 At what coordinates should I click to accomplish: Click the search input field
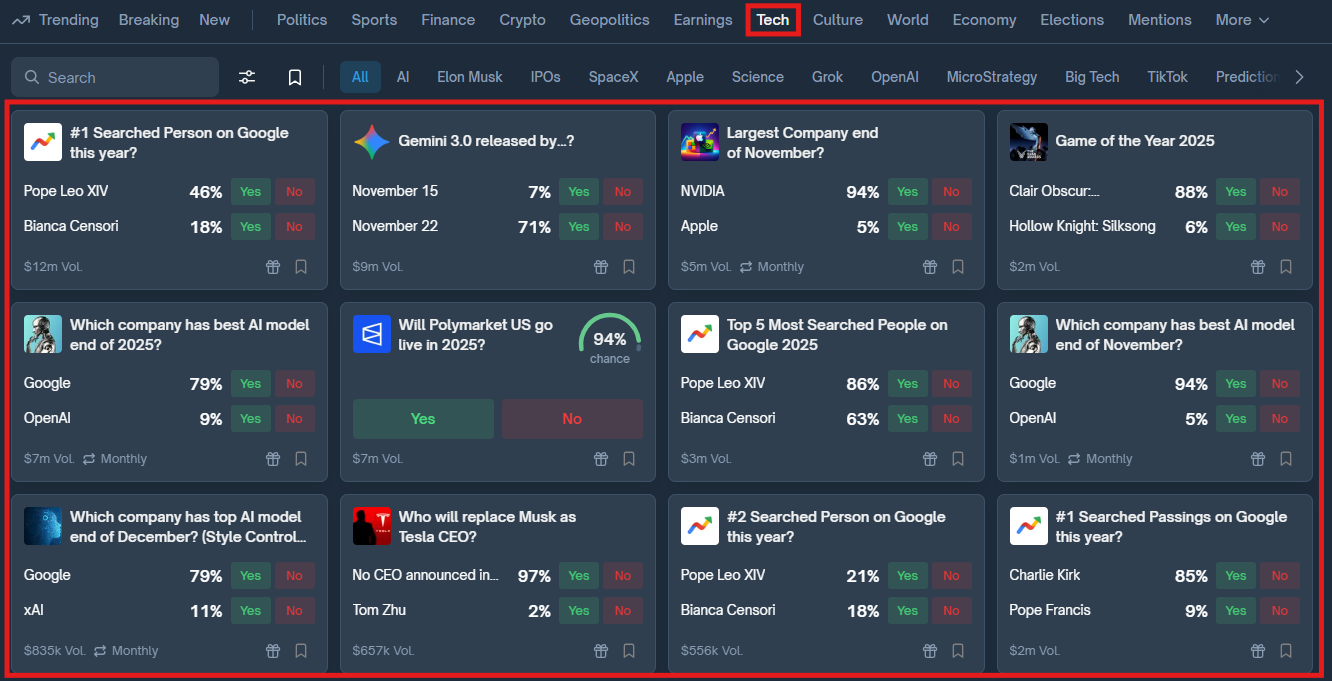[114, 76]
